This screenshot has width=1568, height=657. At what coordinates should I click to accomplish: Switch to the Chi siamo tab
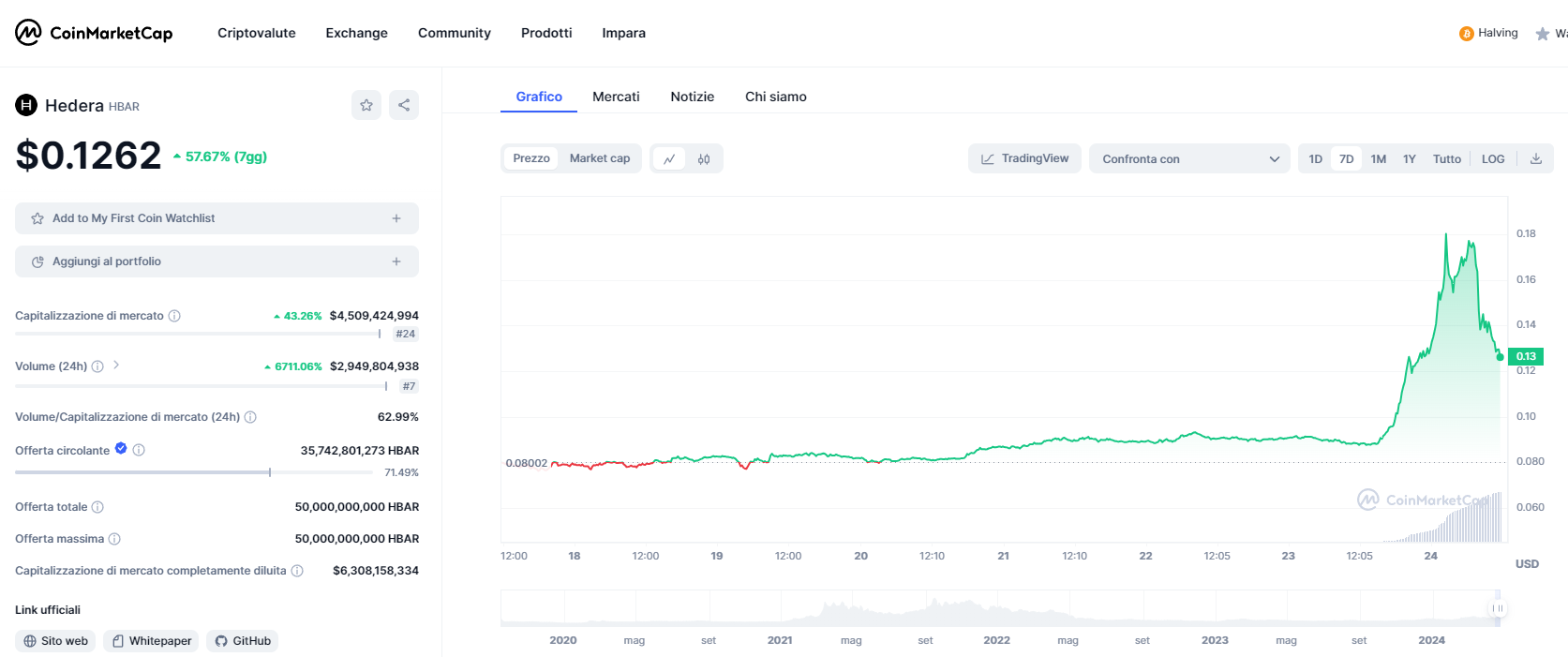(776, 97)
